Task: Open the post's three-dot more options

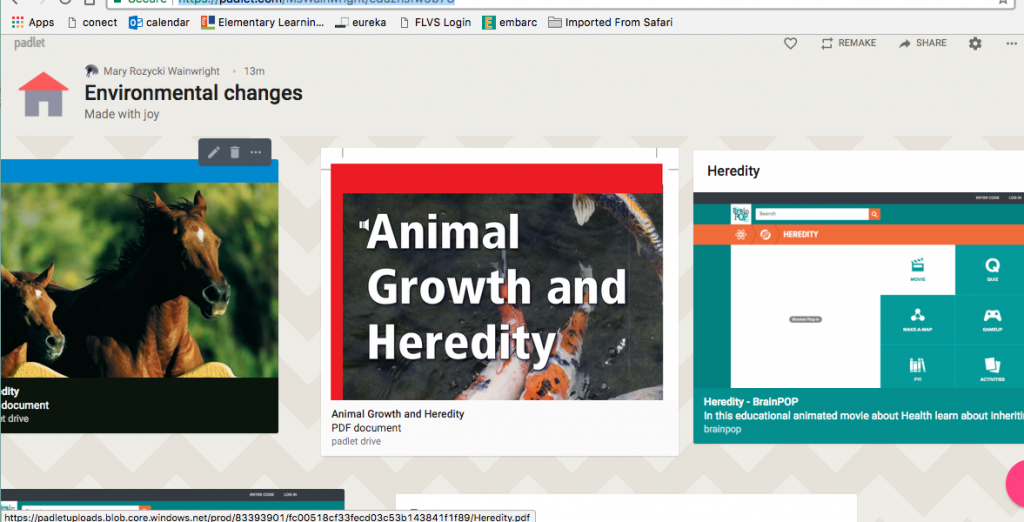Action: click(x=256, y=152)
